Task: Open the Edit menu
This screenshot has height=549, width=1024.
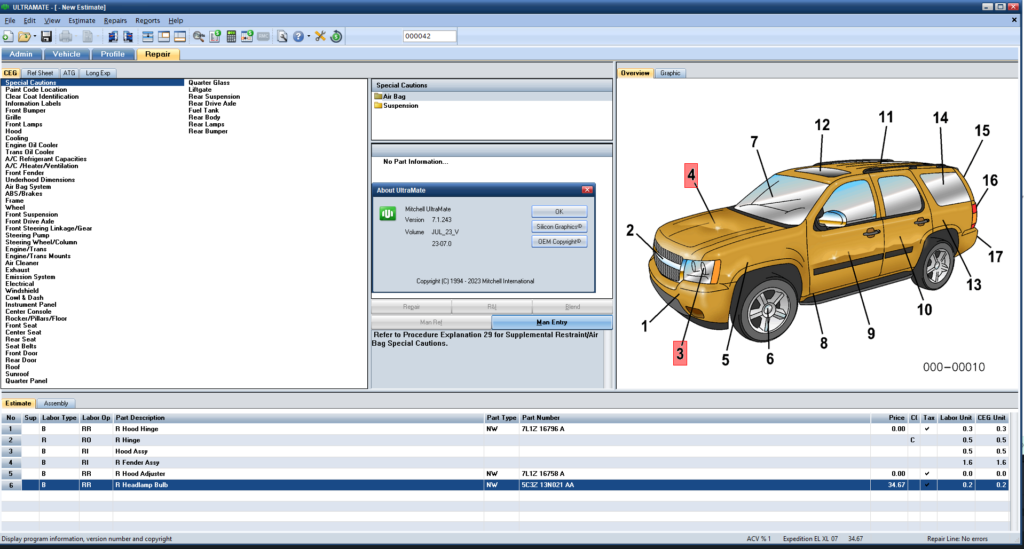Action: [x=30, y=21]
